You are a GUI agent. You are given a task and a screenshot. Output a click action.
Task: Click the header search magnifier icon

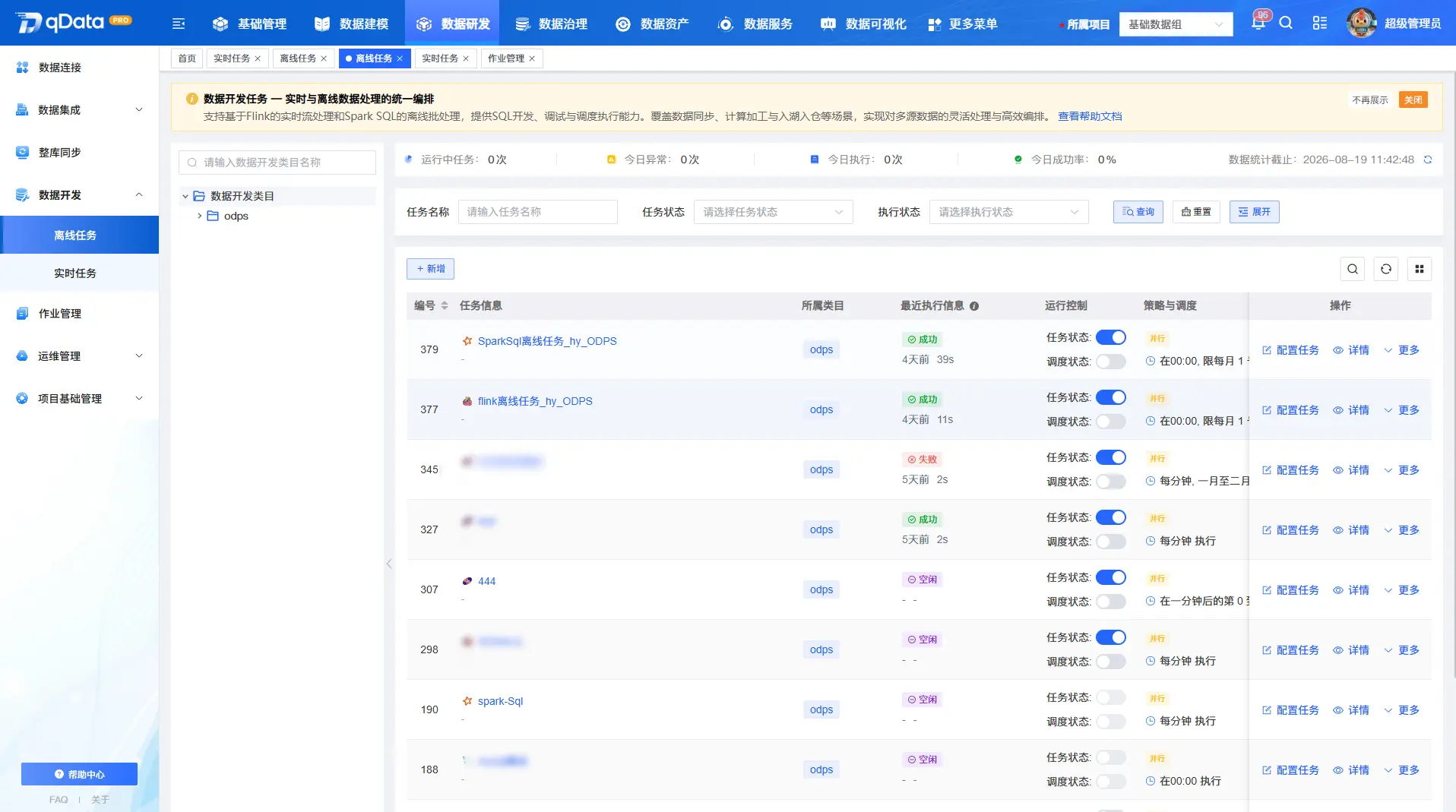[1286, 23]
